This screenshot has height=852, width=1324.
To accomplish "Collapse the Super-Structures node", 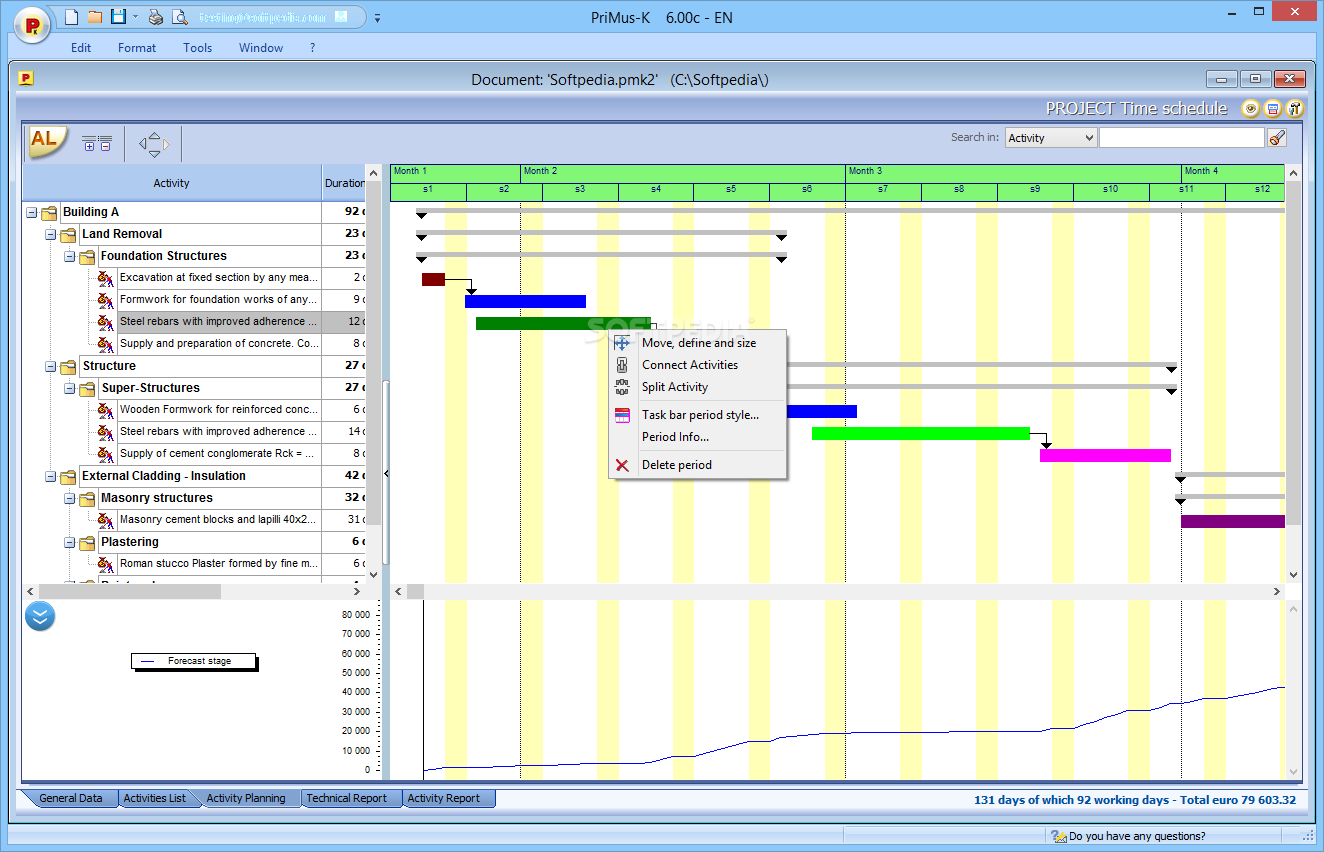I will click(70, 389).
